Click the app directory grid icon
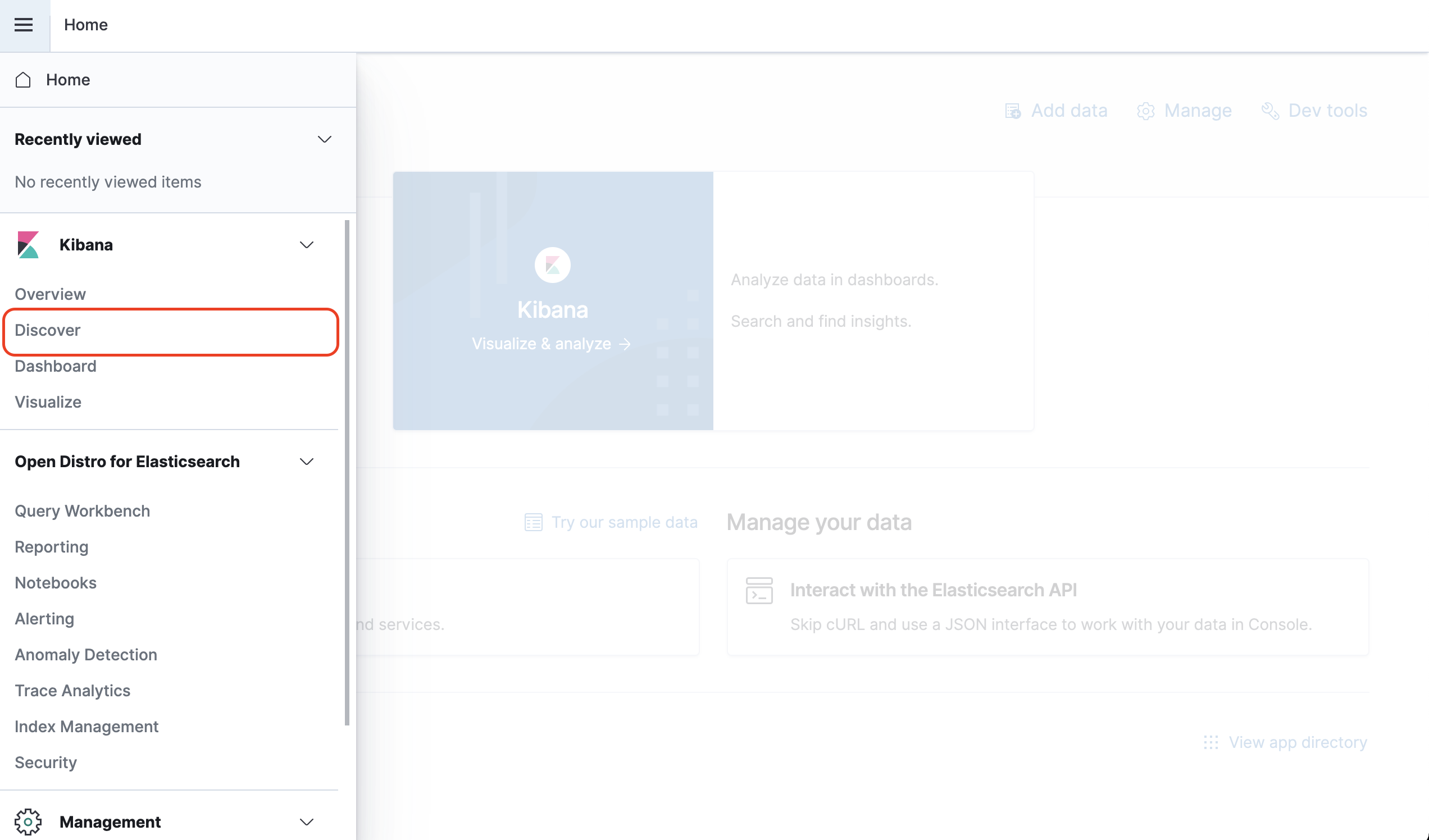The height and width of the screenshot is (840, 1429). [x=1210, y=742]
